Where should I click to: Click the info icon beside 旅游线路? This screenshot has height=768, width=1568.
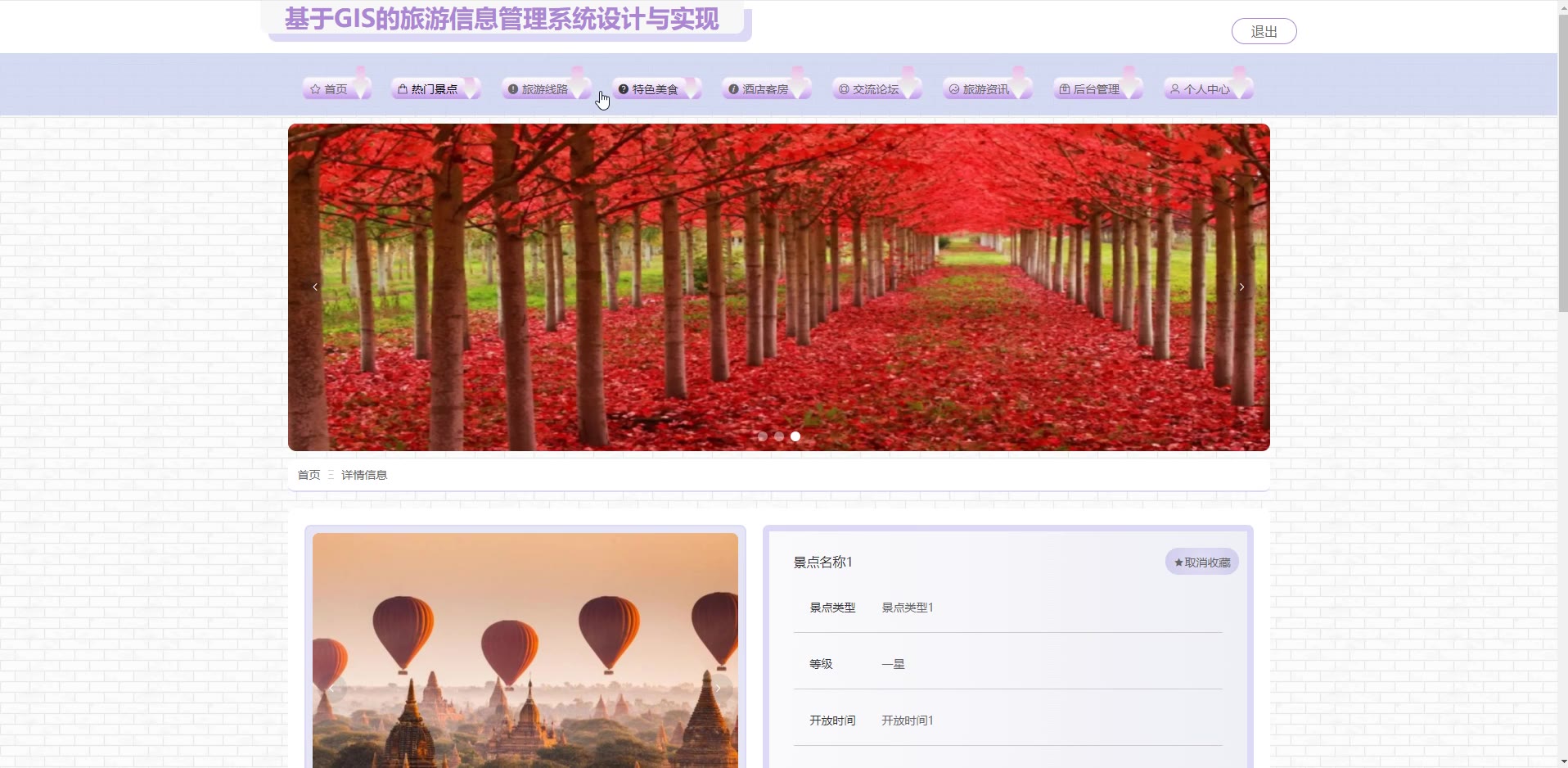(x=513, y=89)
